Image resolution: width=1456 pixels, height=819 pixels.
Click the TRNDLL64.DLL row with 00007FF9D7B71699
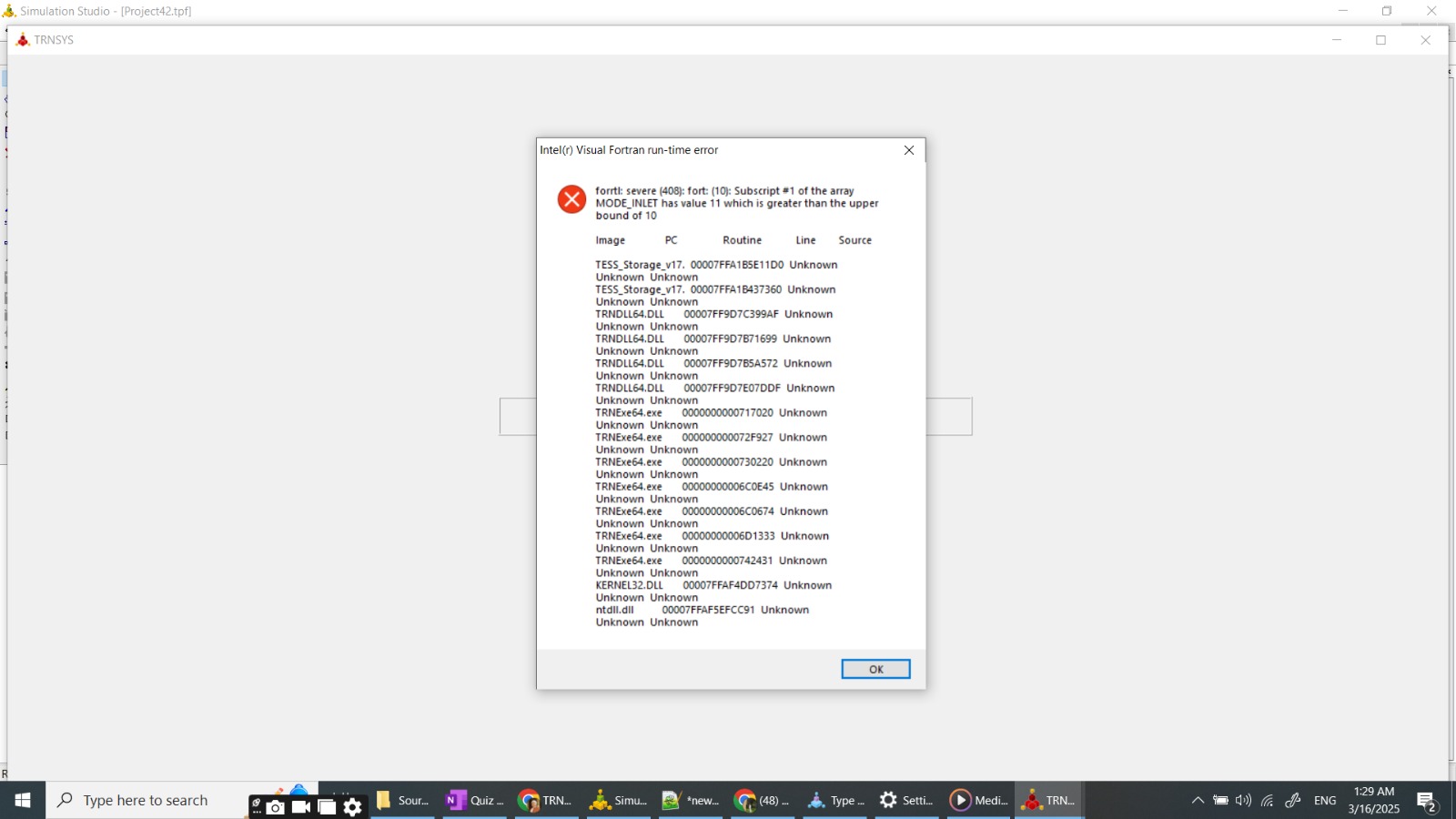pos(713,339)
